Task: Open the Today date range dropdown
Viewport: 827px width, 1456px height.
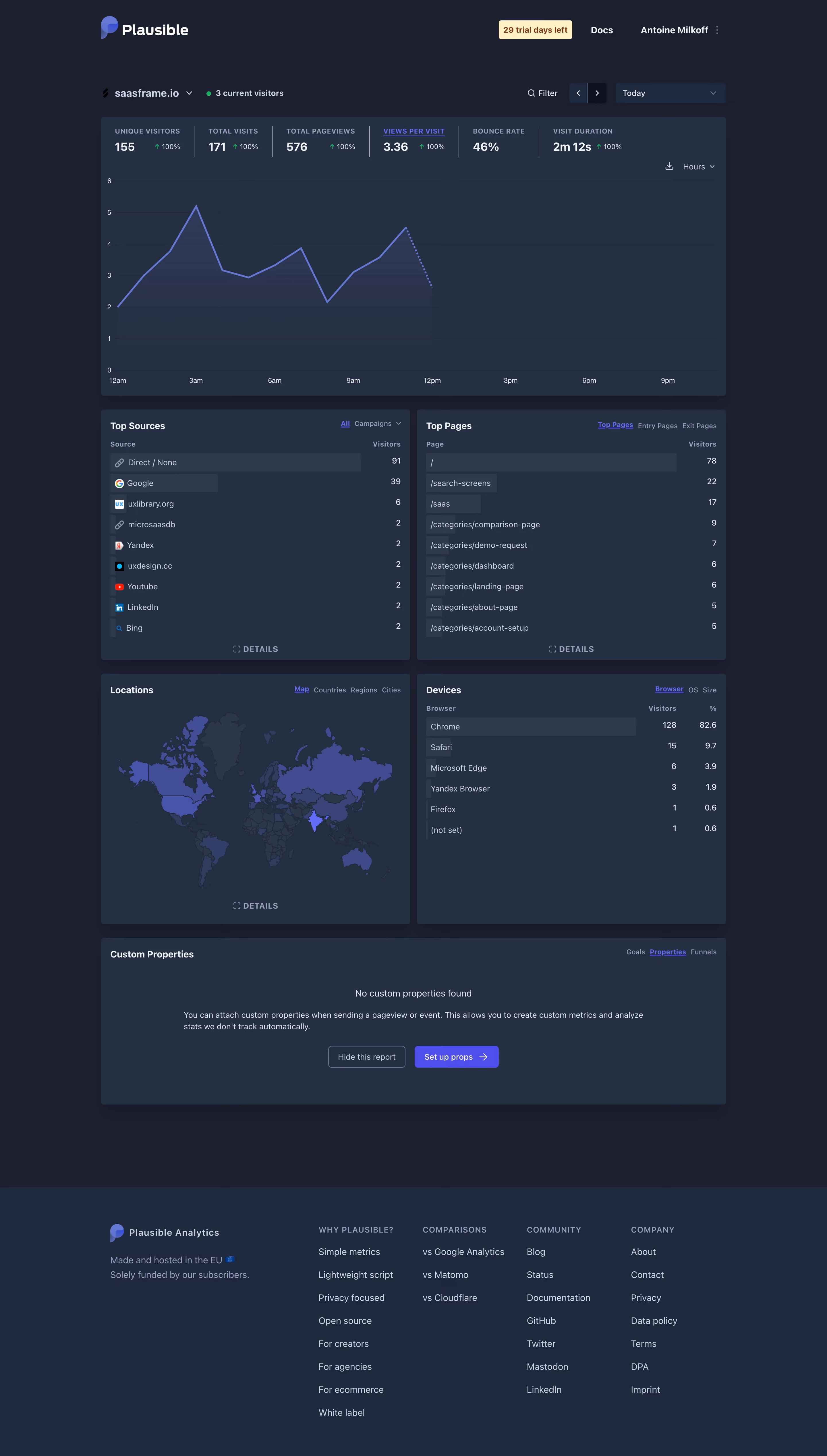Action: [670, 93]
